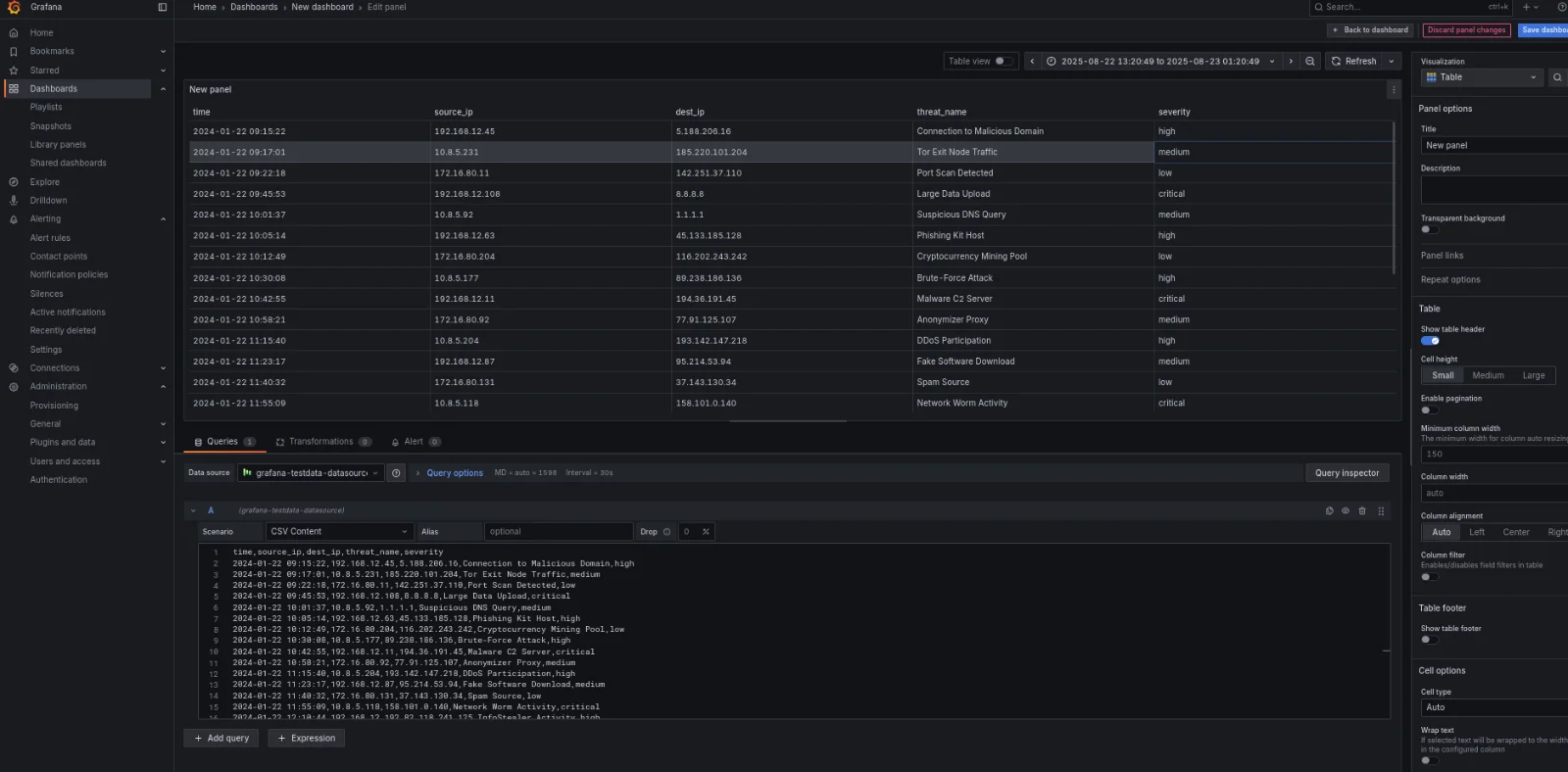This screenshot has width=1568, height=772.
Task: Click the Bookmarks icon in sidebar
Action: click(14, 51)
